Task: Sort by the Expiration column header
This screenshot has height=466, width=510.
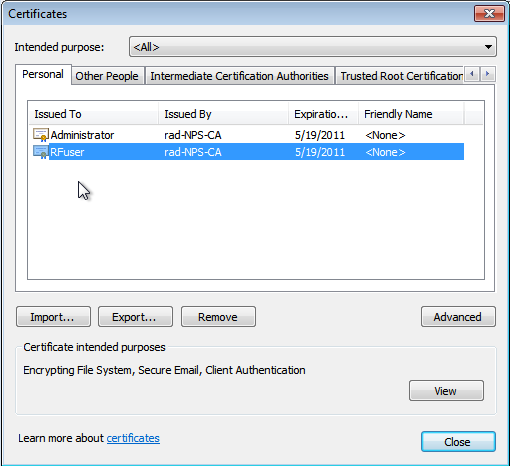Action: click(323, 114)
